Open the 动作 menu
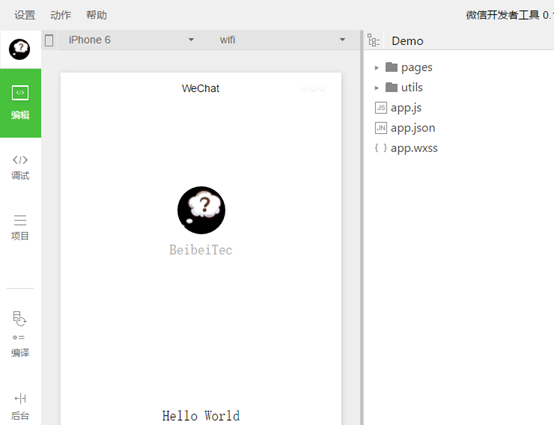This screenshot has width=554, height=425. coord(60,15)
